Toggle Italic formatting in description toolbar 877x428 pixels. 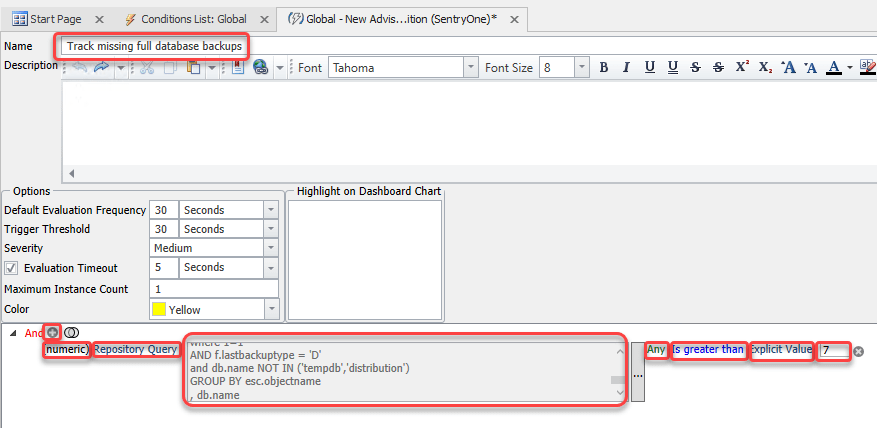[x=627, y=67]
